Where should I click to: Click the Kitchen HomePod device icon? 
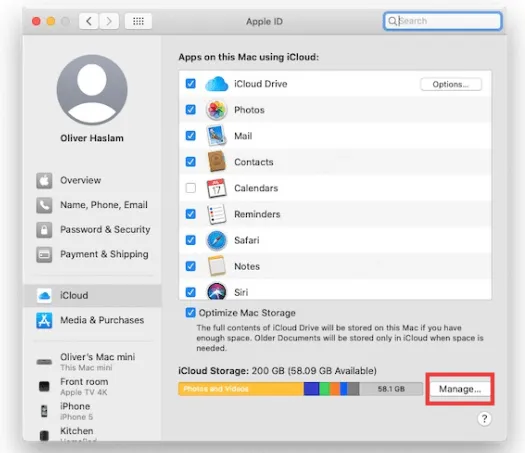[44, 435]
